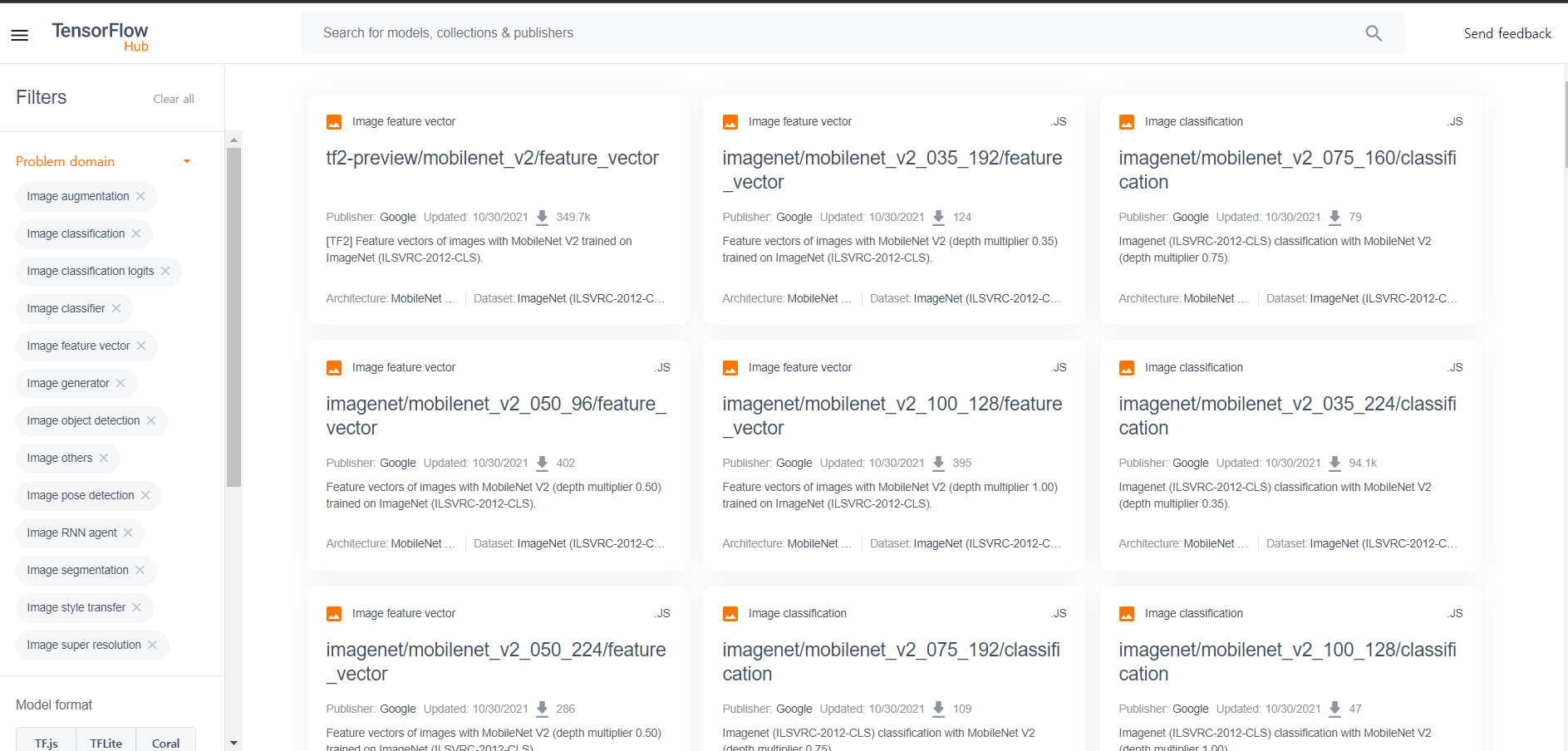Click image icon on mobilenet_v2_075_160 classification card

(1127, 122)
